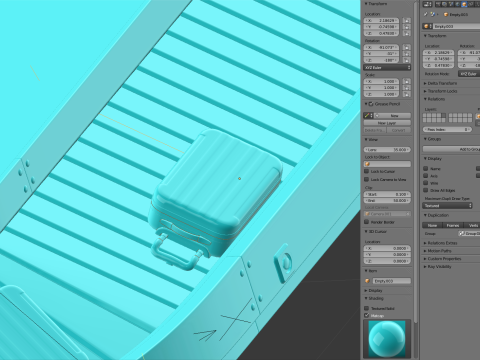The image size is (480, 360).
Task: Select the Object properties tab icon
Action: (464, 4)
